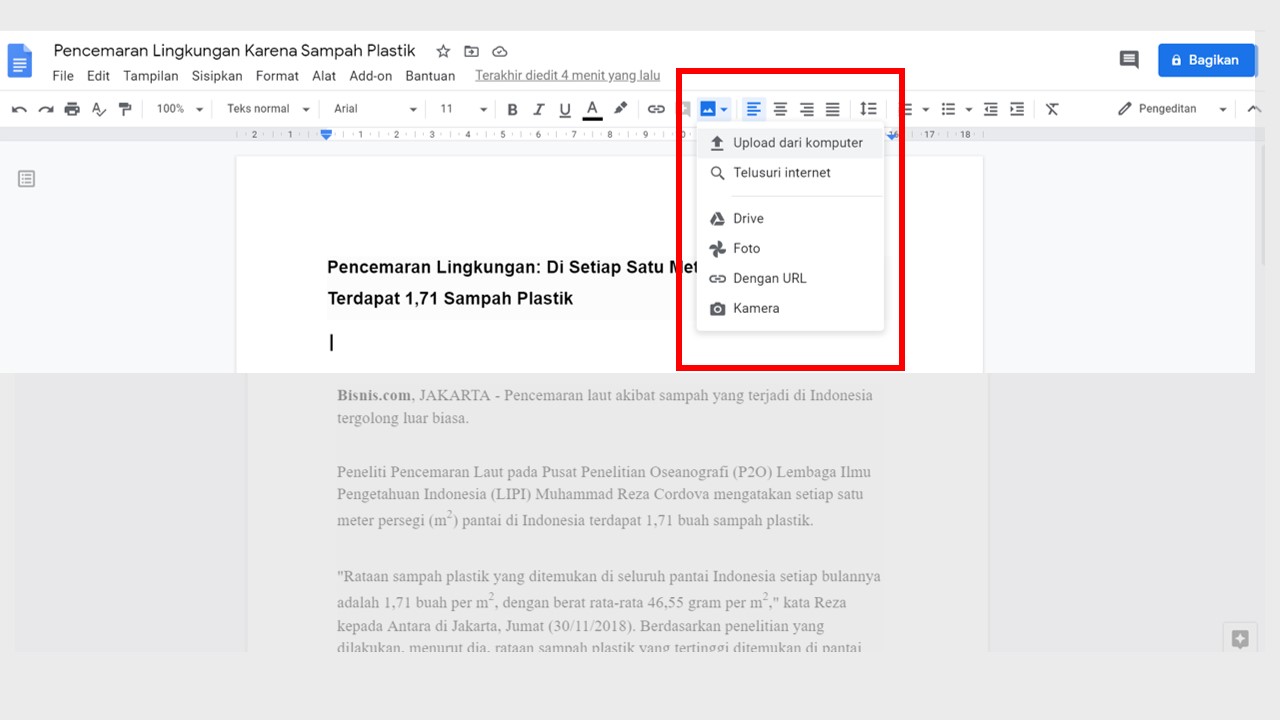This screenshot has width=1280, height=720.
Task: Open the Arial font dropdown
Action: coord(375,109)
